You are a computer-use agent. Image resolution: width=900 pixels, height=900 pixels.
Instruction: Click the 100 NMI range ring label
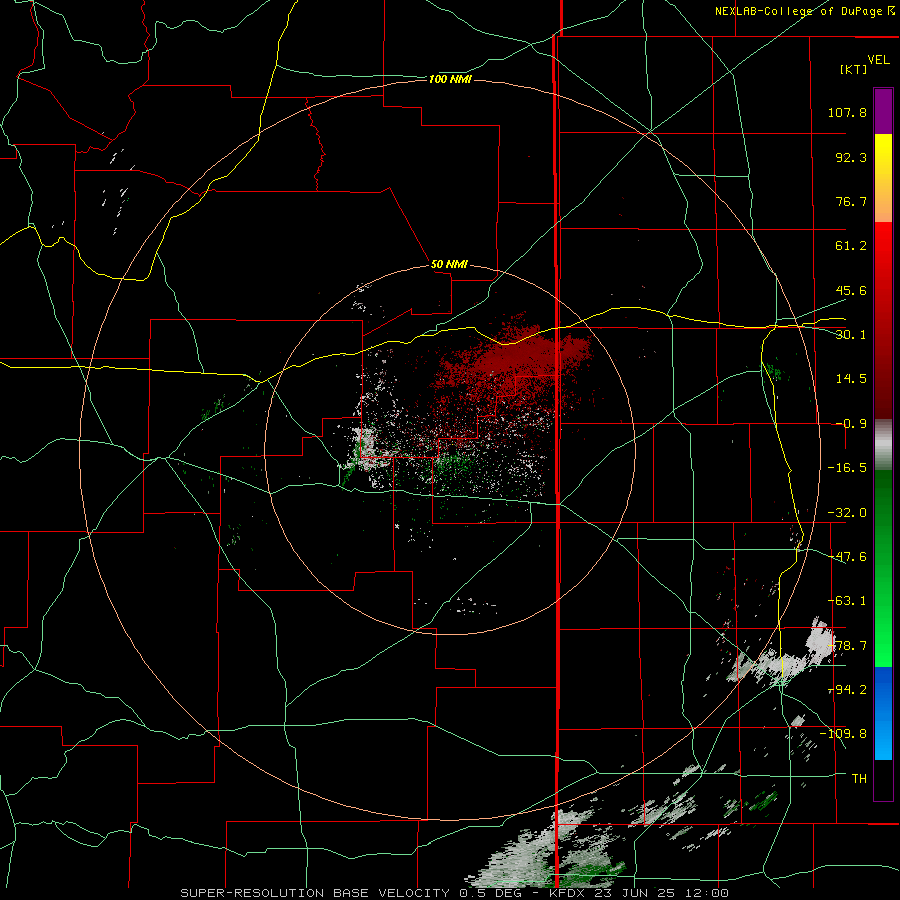[450, 79]
